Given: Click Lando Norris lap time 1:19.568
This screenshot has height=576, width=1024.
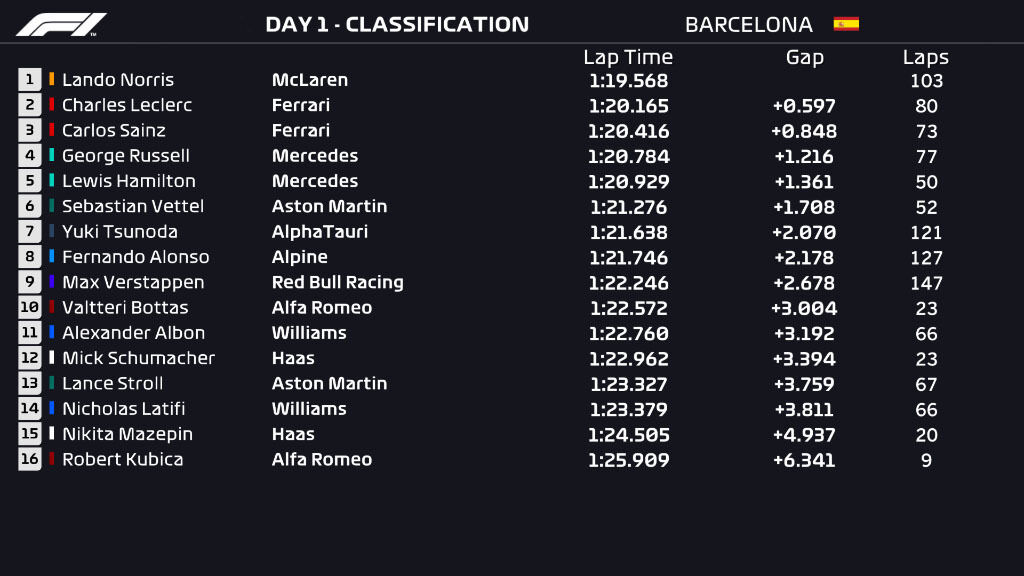Looking at the screenshot, I should (x=628, y=80).
